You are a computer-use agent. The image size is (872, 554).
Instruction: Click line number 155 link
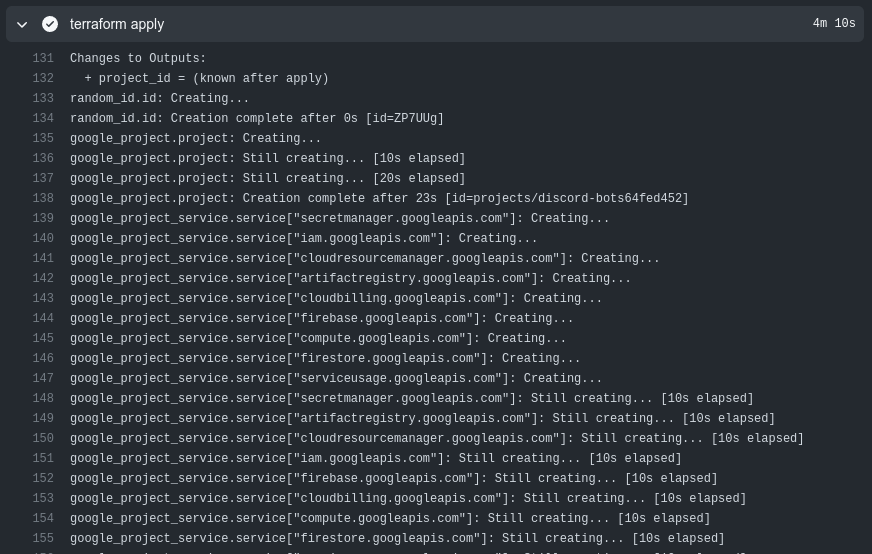43,538
